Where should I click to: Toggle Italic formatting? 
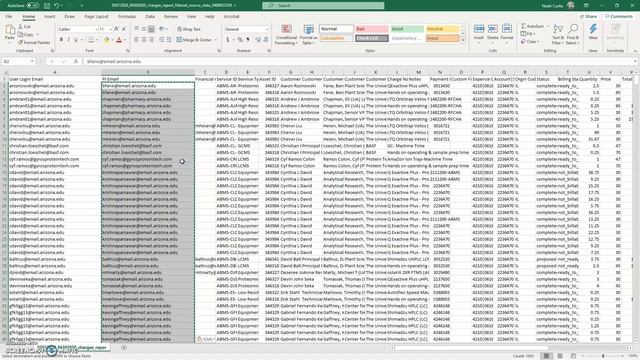click(69, 40)
